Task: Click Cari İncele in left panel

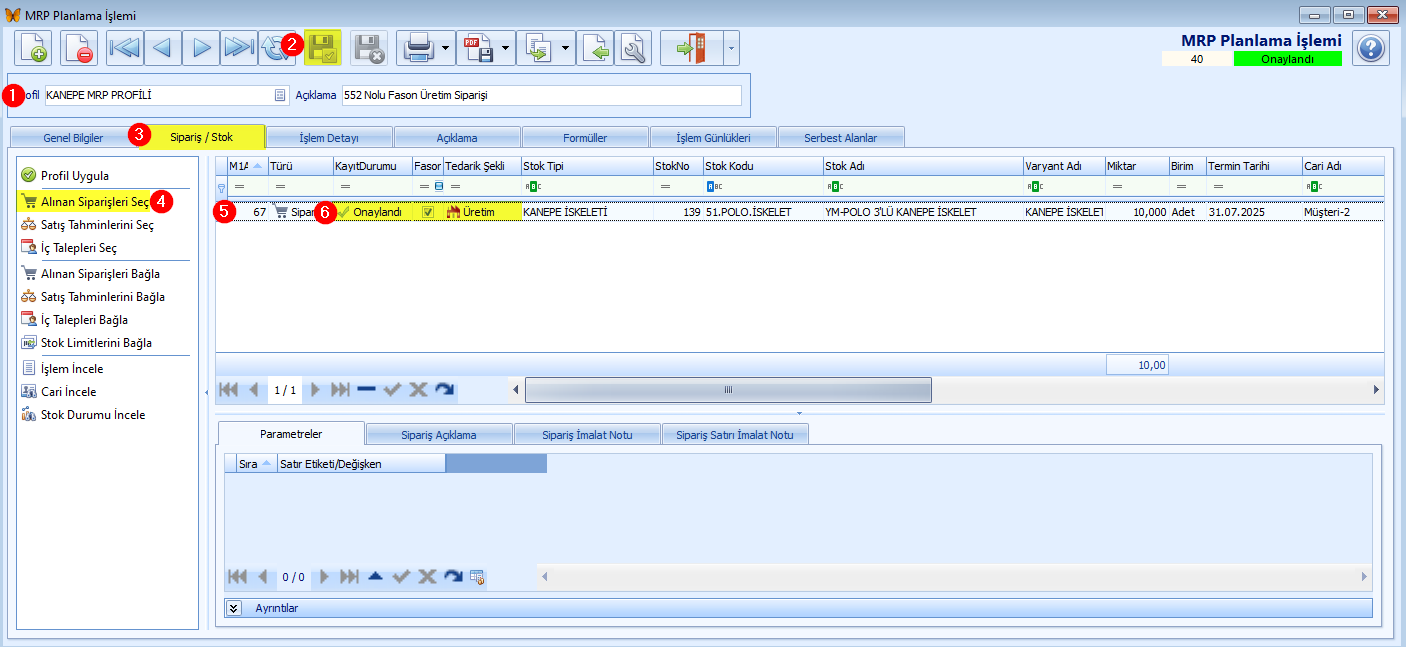Action: pyautogui.click(x=68, y=391)
